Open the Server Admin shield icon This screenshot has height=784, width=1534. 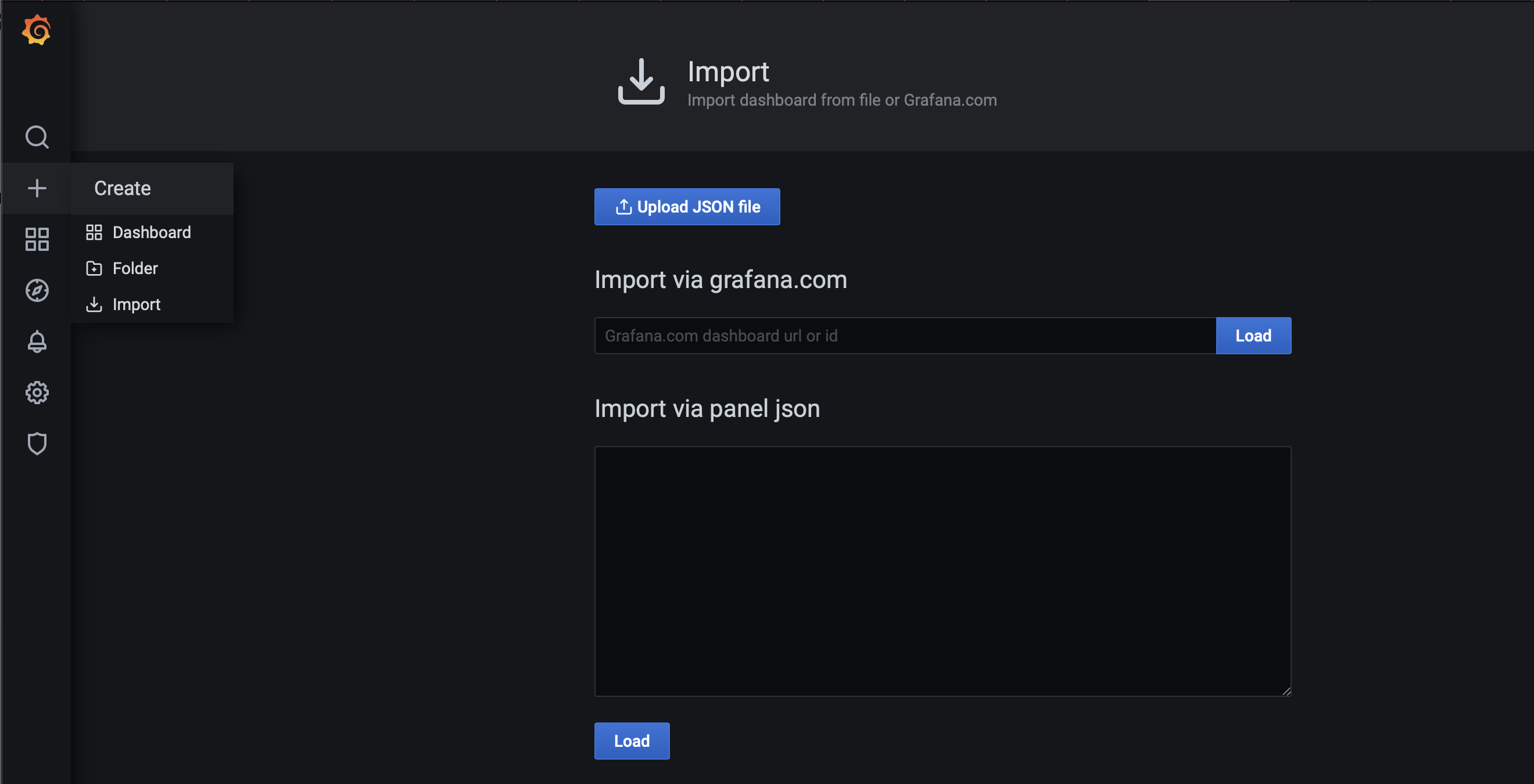37,444
